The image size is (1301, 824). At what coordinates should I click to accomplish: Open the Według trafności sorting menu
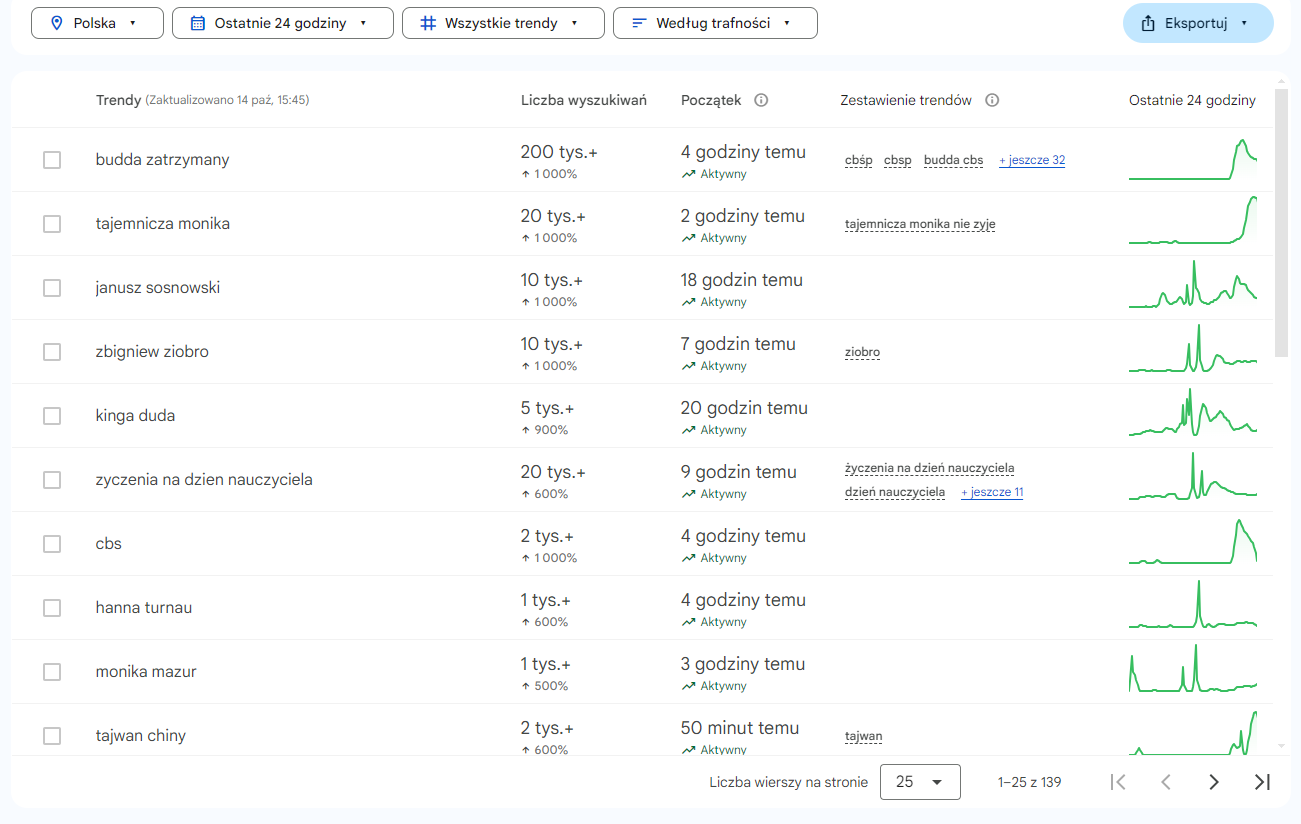click(715, 22)
